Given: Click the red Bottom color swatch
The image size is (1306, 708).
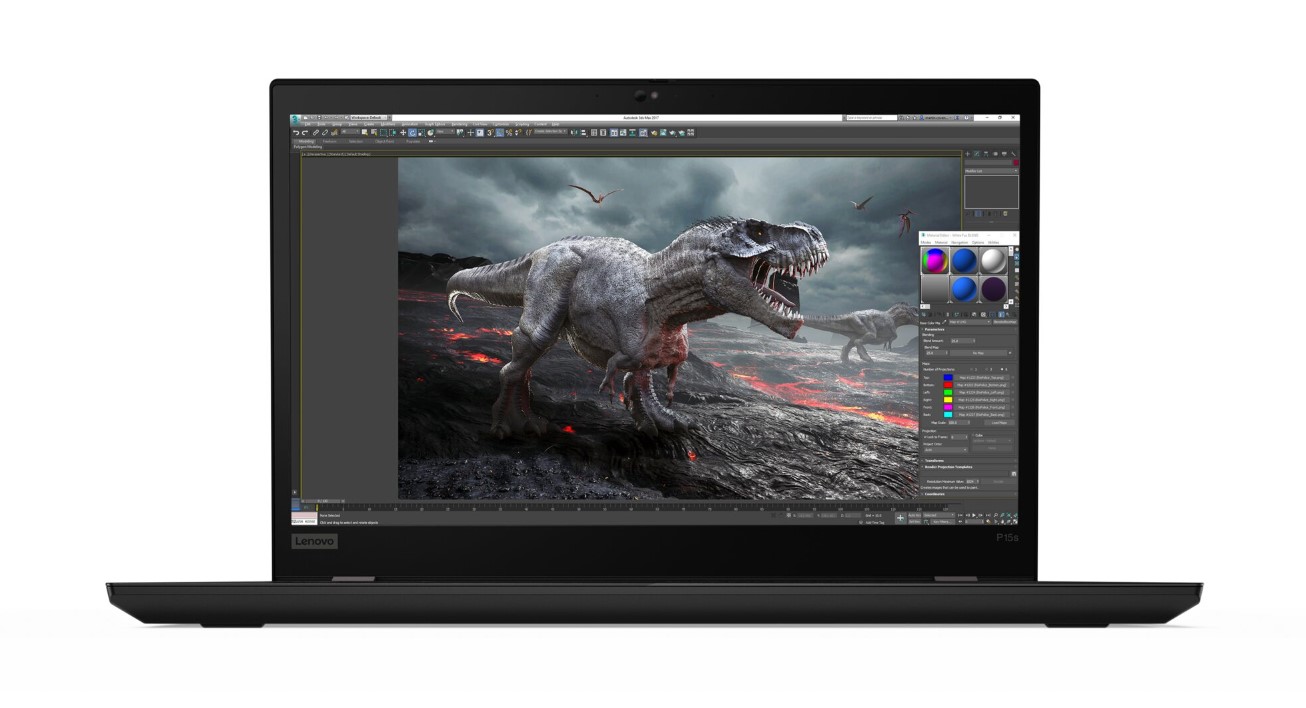Looking at the screenshot, I should click(x=948, y=385).
